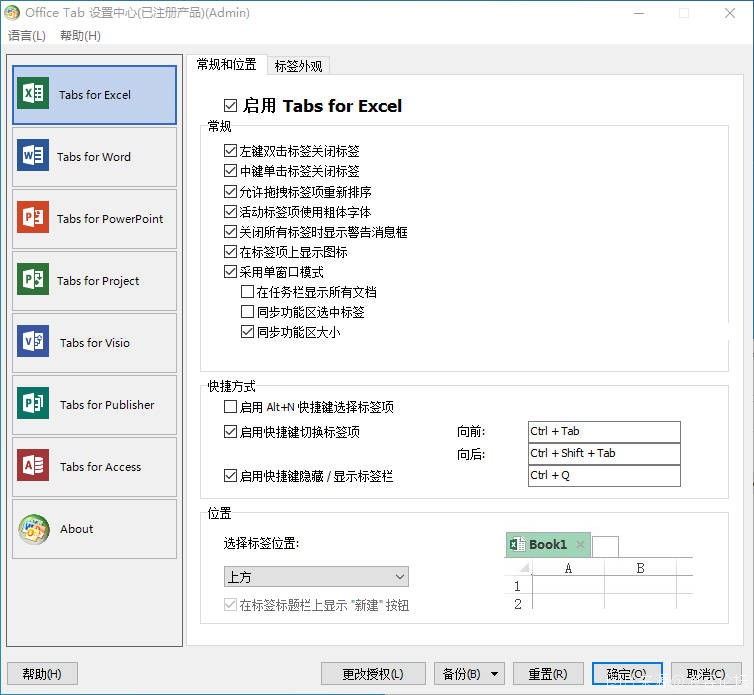Viewport: 754px width, 695px height.
Task: Toggle 中键单击标签关闭标签 checkbox
Action: [230, 171]
